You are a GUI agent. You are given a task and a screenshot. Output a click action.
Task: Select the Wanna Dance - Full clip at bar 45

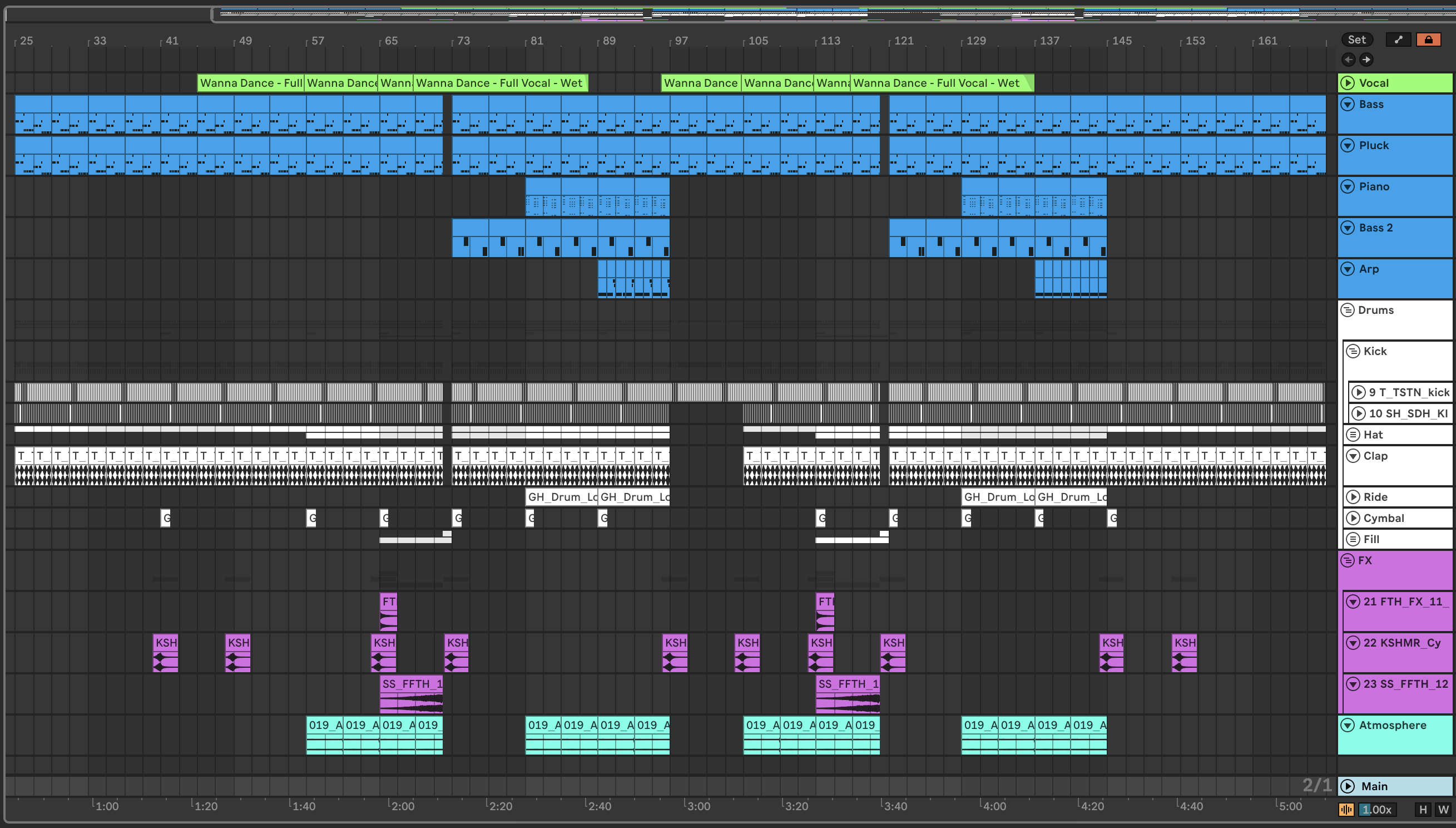coord(251,83)
